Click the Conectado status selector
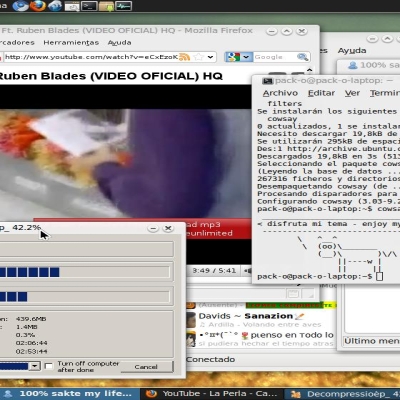This screenshot has width=400, height=400. [210, 359]
